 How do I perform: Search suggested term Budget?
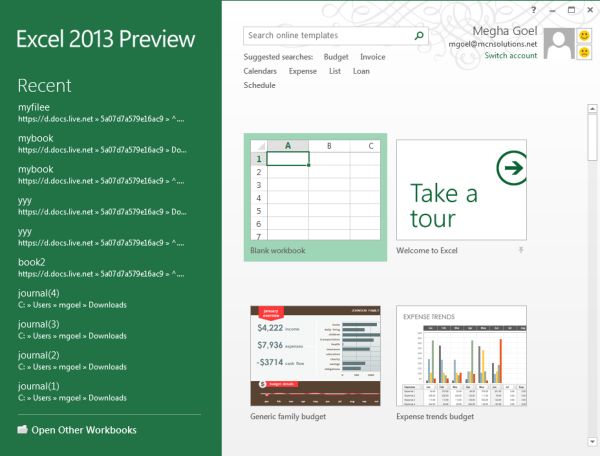pyautogui.click(x=336, y=57)
